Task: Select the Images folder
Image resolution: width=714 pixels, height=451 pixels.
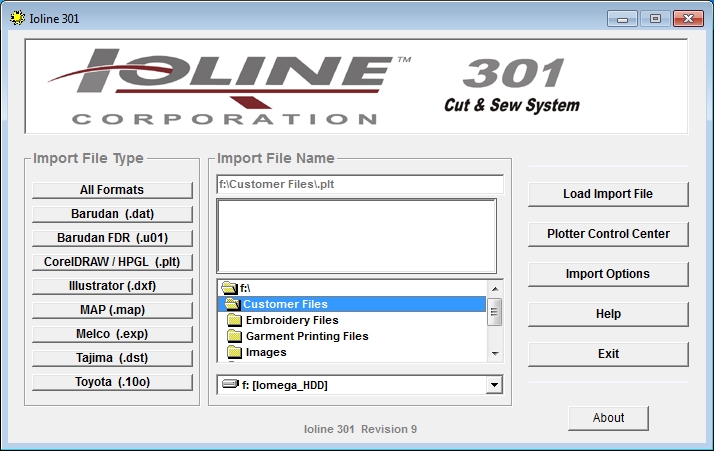Action: coord(352,352)
